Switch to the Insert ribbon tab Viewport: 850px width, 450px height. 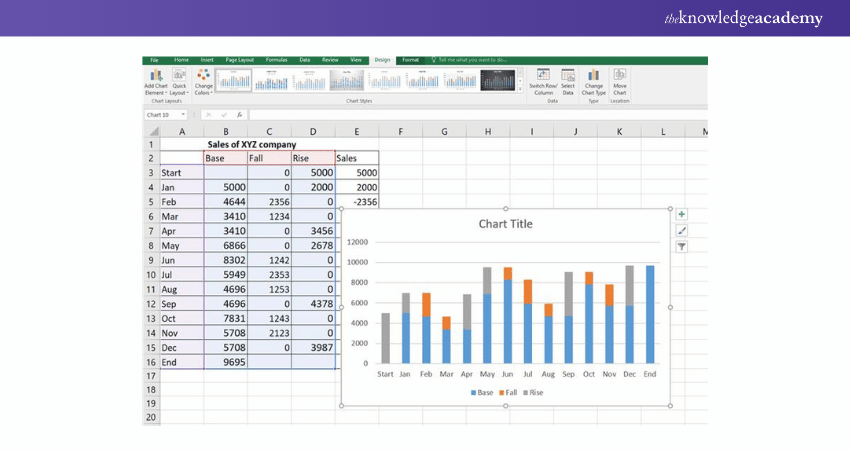(x=207, y=60)
